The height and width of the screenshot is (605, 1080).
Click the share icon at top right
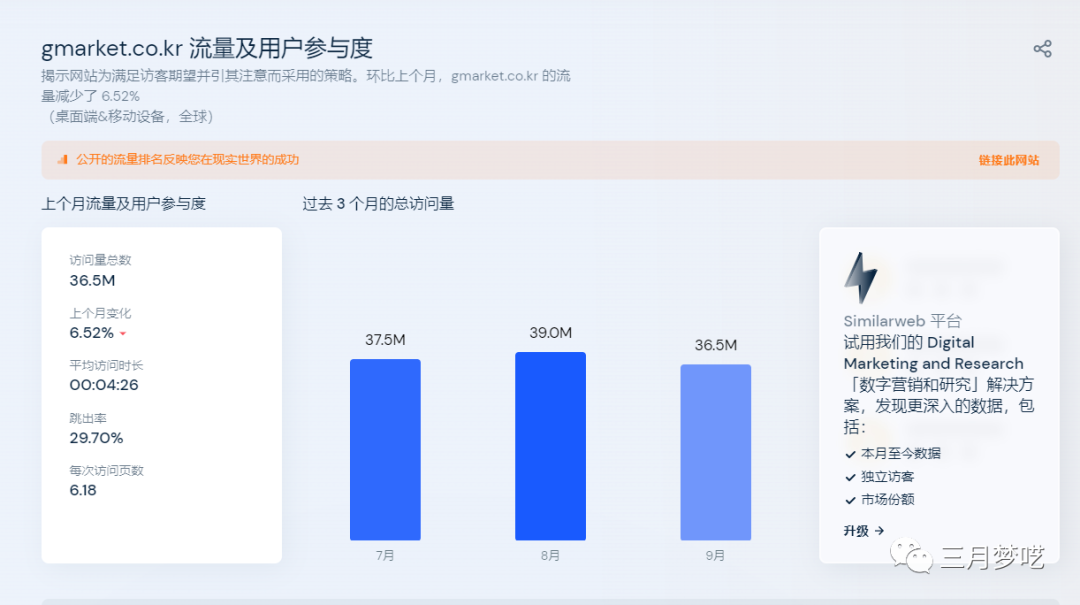pos(1042,48)
